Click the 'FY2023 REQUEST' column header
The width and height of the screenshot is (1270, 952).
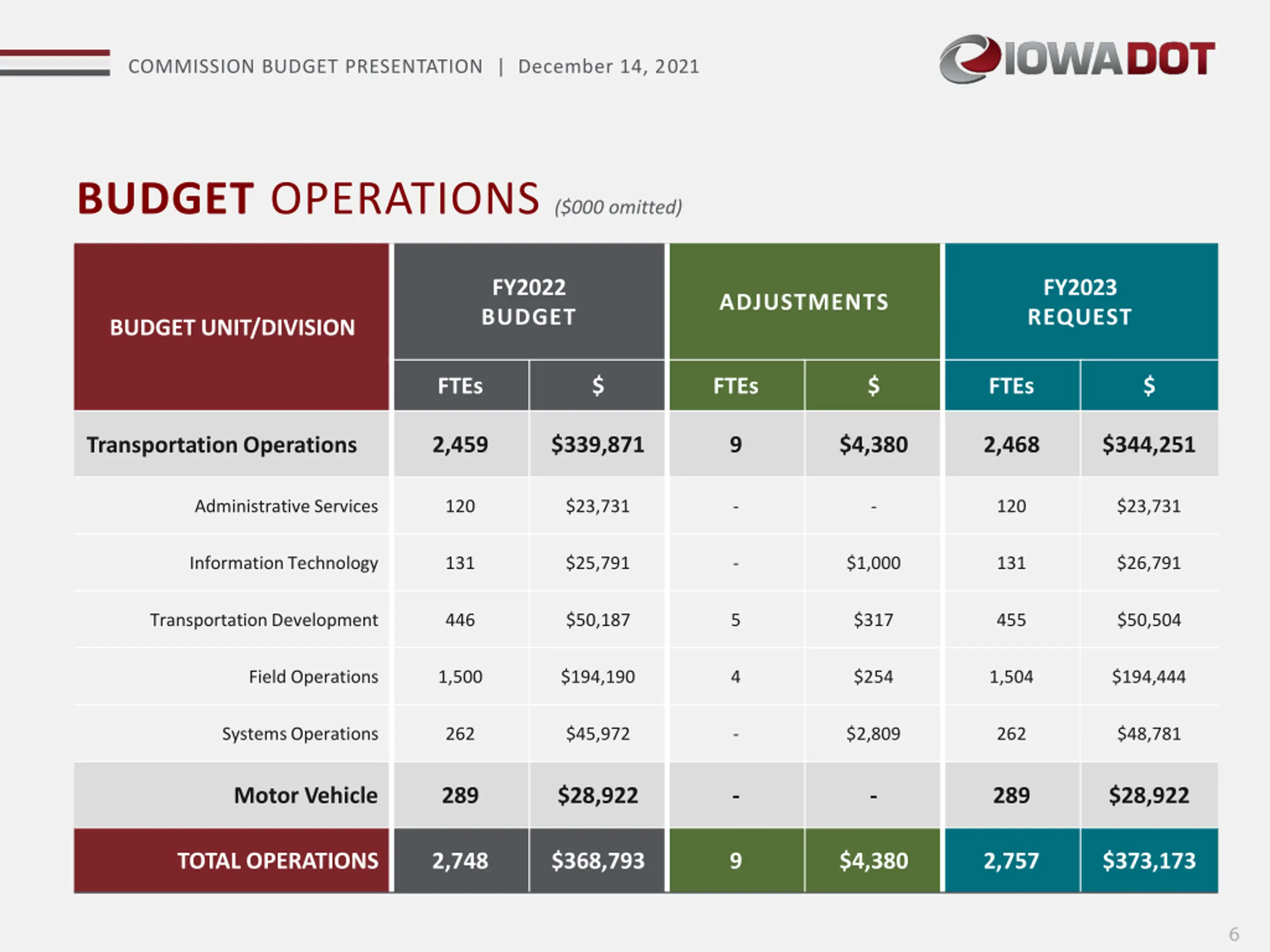(x=1080, y=302)
